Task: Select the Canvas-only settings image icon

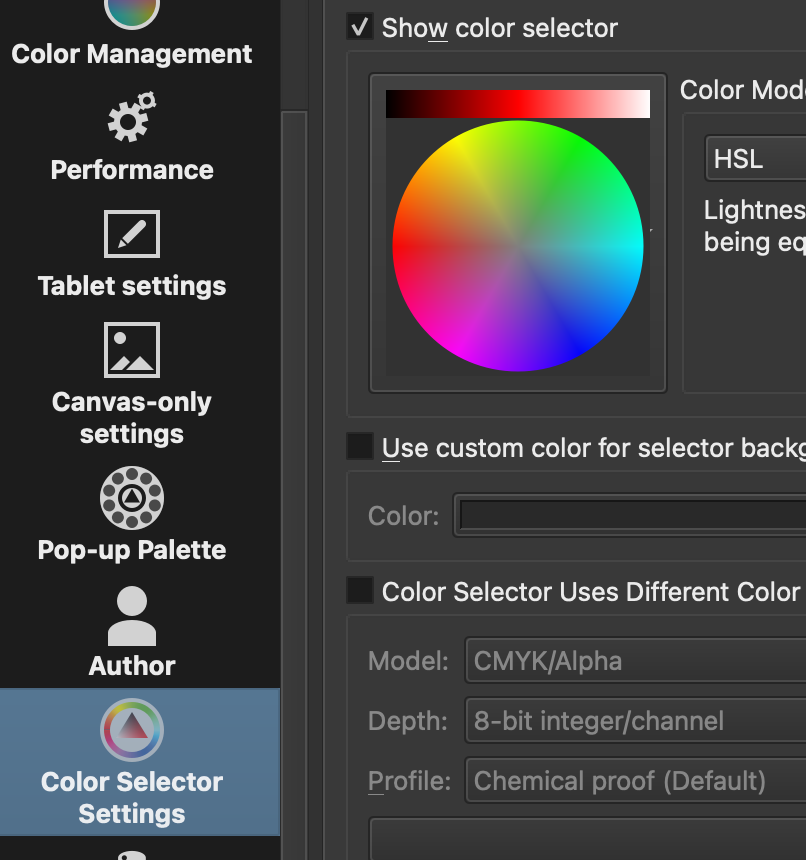Action: tap(132, 349)
